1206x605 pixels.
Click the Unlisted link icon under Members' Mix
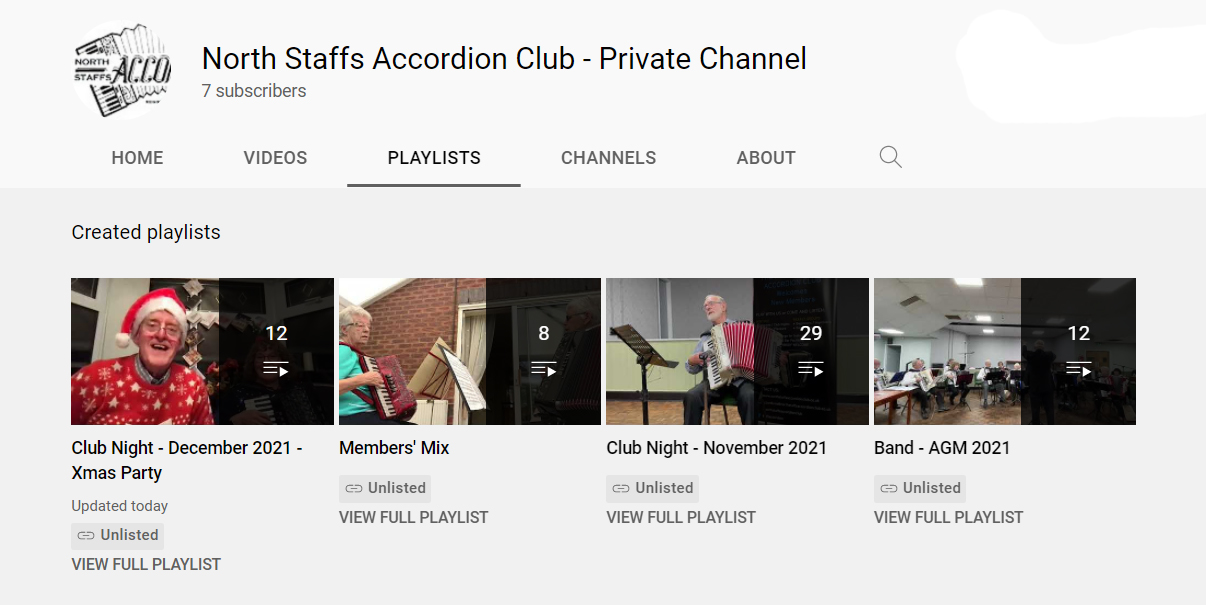click(353, 488)
